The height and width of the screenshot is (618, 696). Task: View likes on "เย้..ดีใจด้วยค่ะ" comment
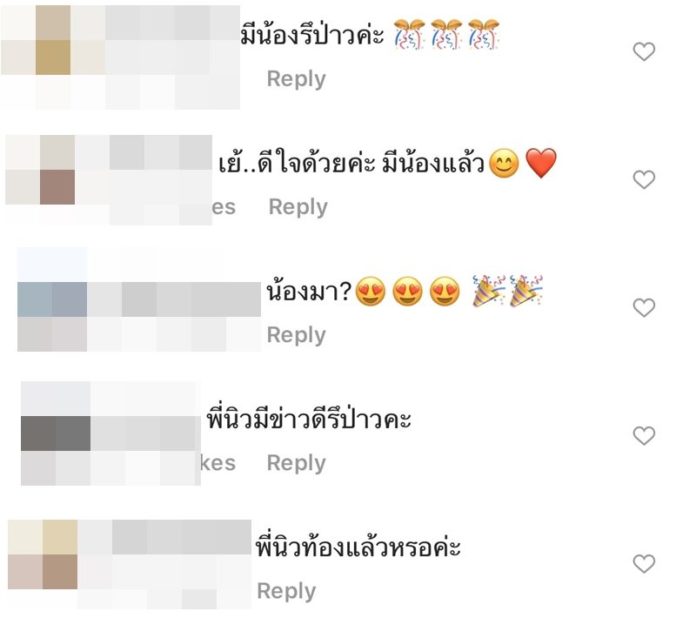pos(224,207)
